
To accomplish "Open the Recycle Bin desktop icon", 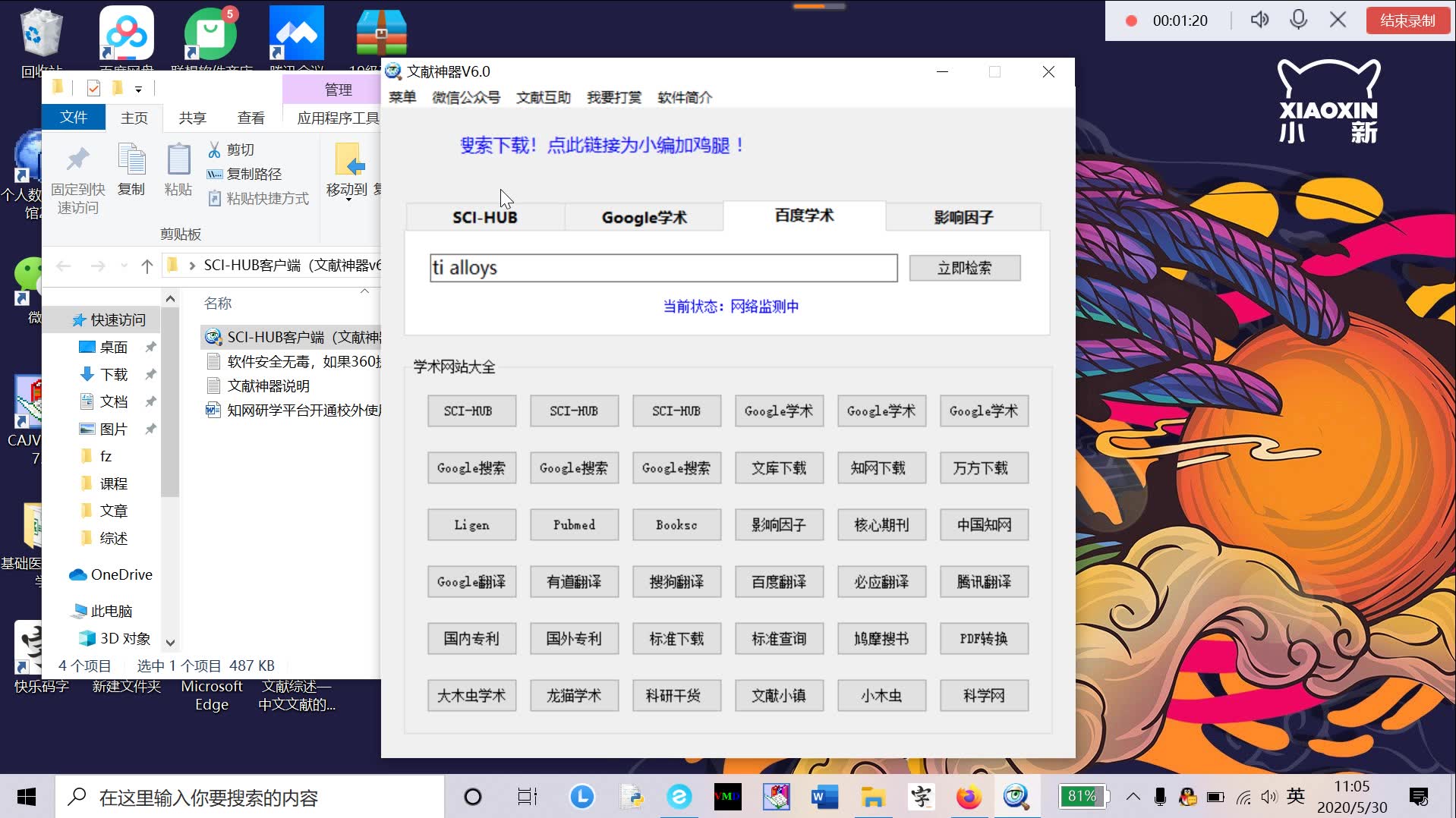I will (41, 34).
